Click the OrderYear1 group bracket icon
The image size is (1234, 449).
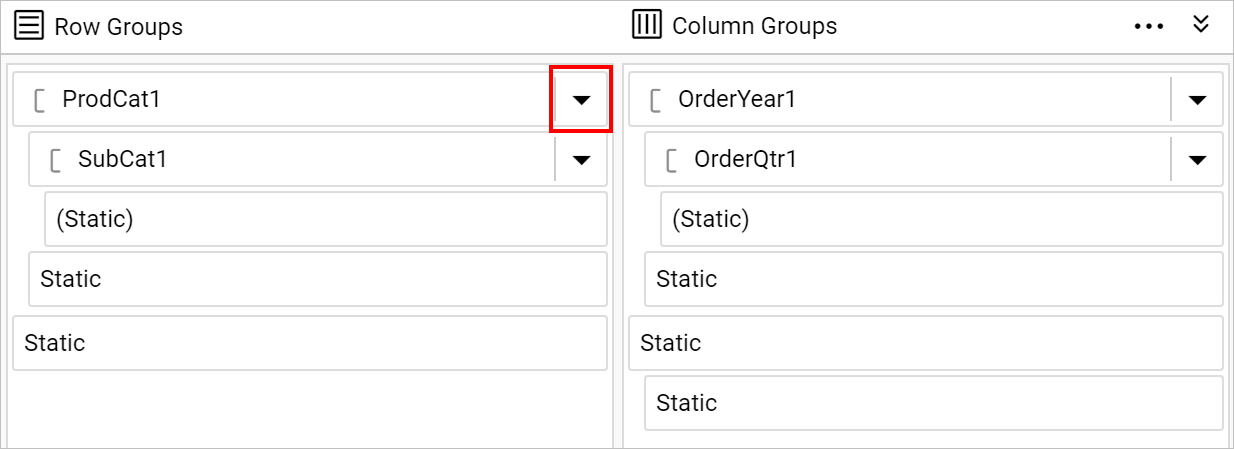(x=656, y=100)
